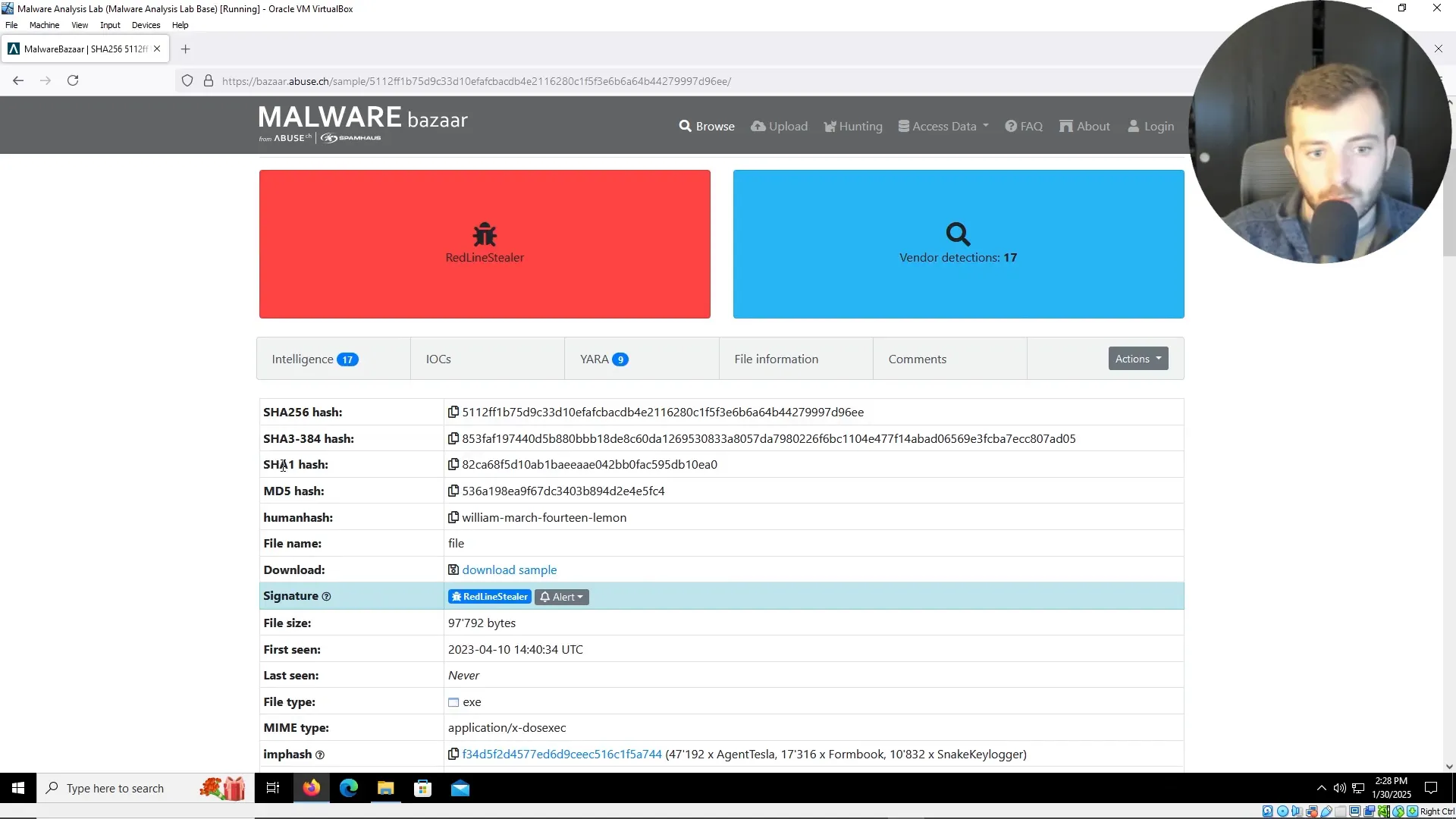
Task: Copy the SHA1 hash with copy icon
Action: [x=453, y=464]
